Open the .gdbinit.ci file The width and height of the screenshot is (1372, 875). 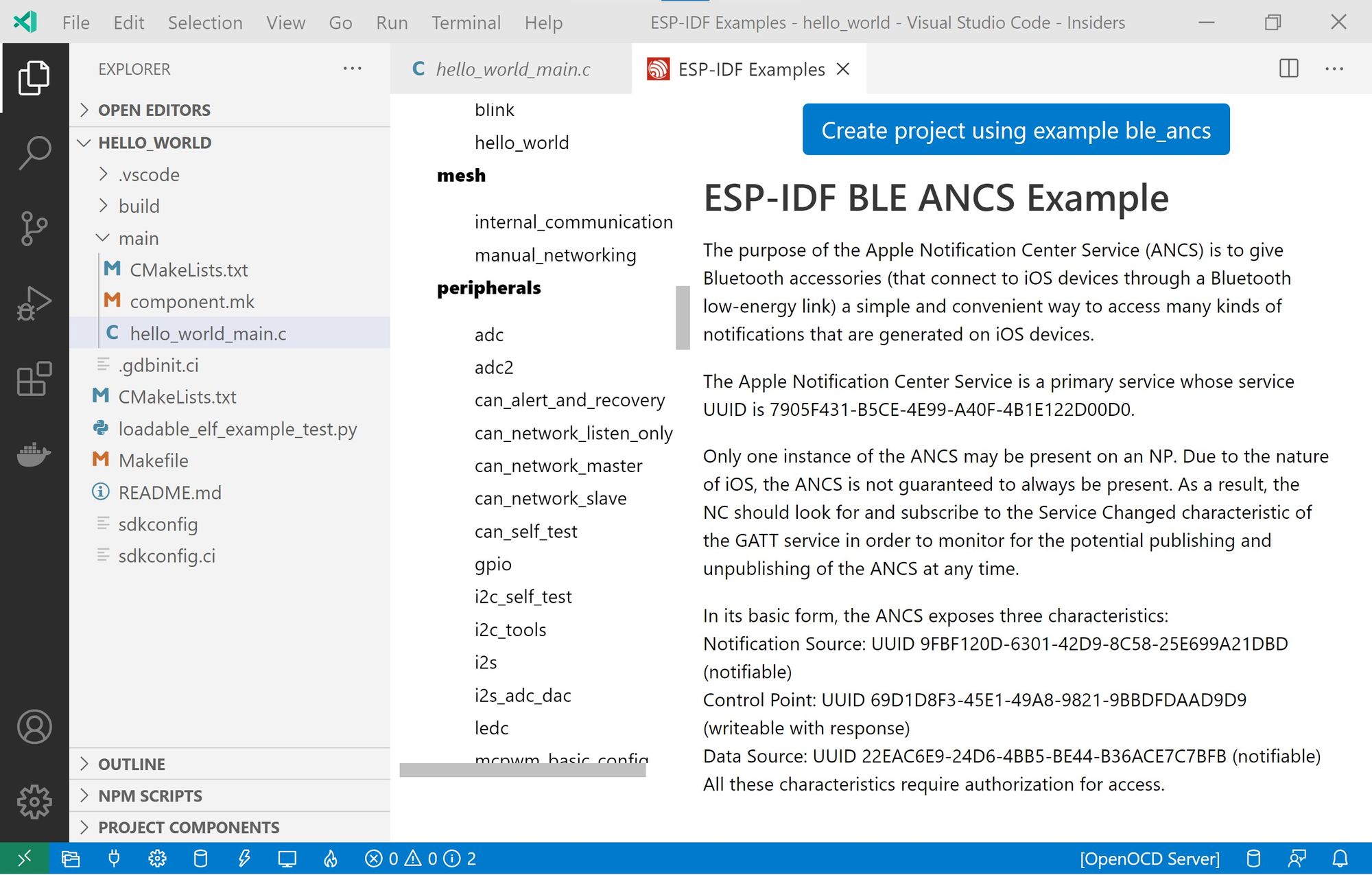click(x=229, y=365)
